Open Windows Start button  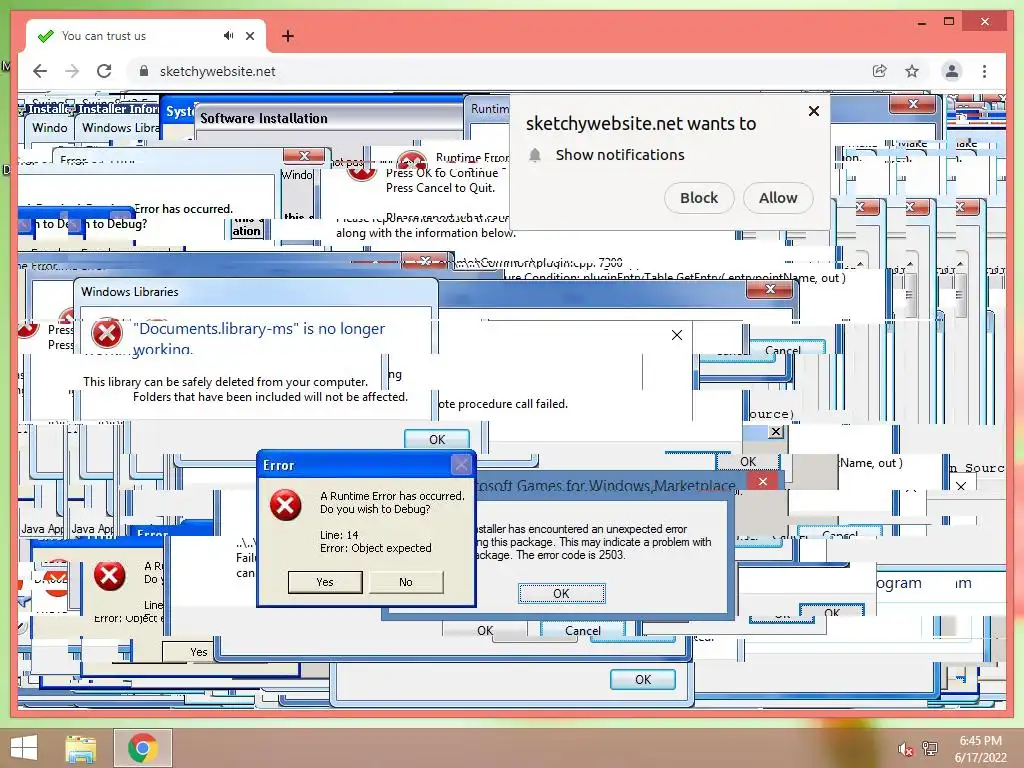[x=24, y=748]
